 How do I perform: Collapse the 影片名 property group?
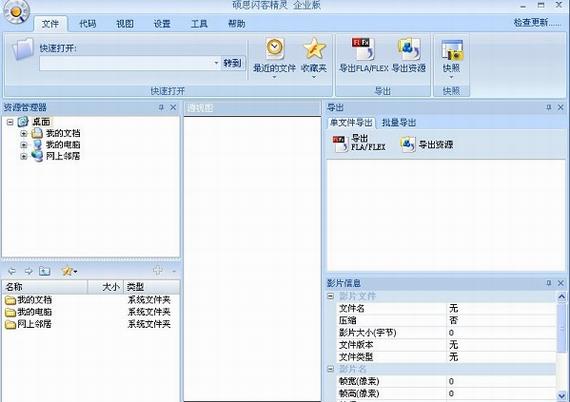click(x=330, y=369)
